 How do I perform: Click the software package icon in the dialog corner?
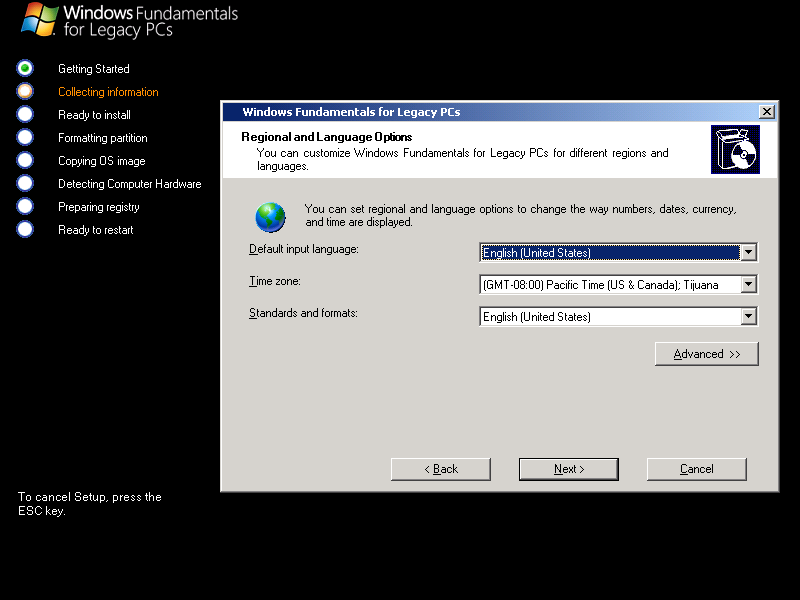click(x=735, y=150)
